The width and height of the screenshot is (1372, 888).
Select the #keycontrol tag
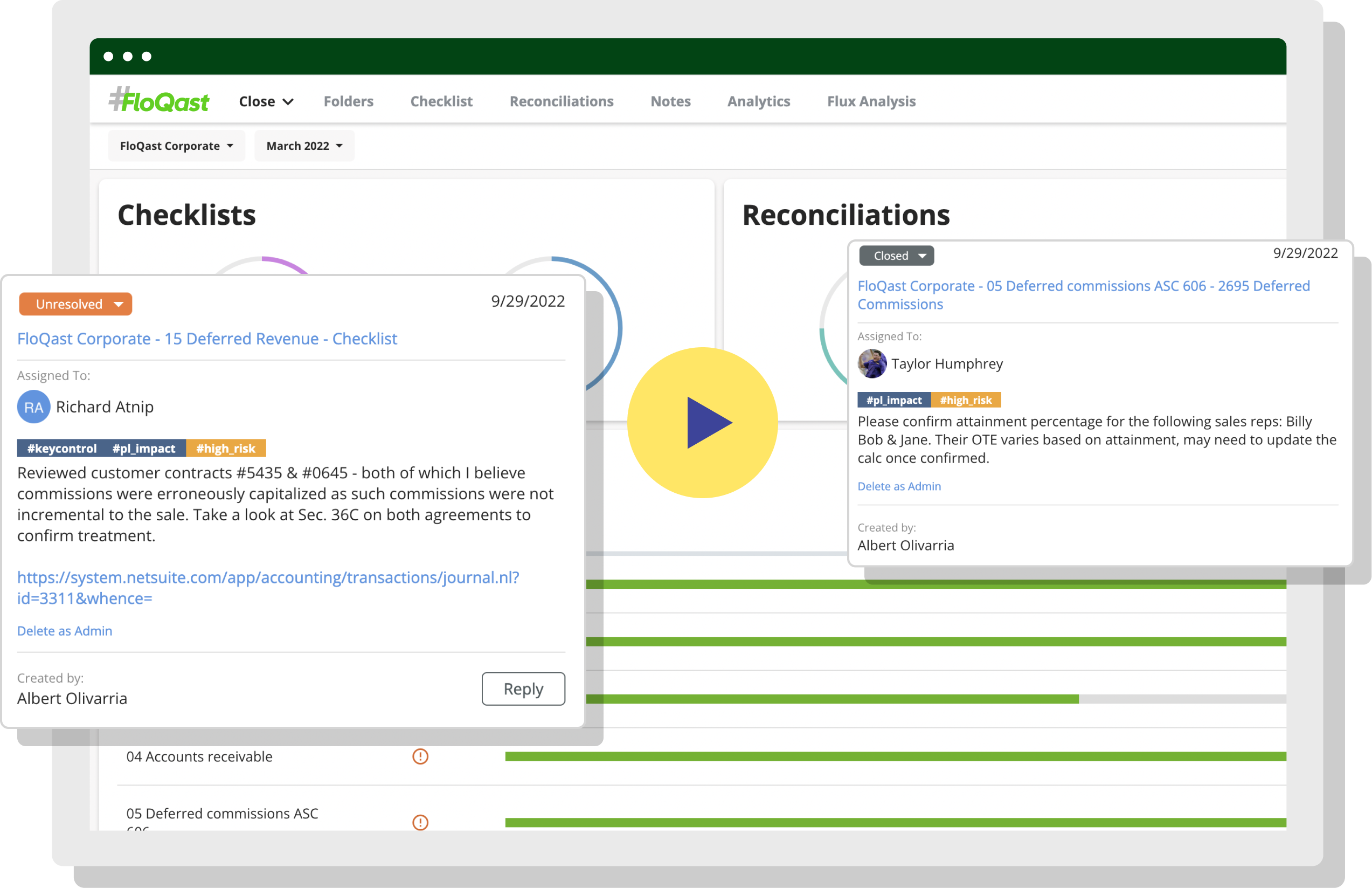pyautogui.click(x=61, y=448)
